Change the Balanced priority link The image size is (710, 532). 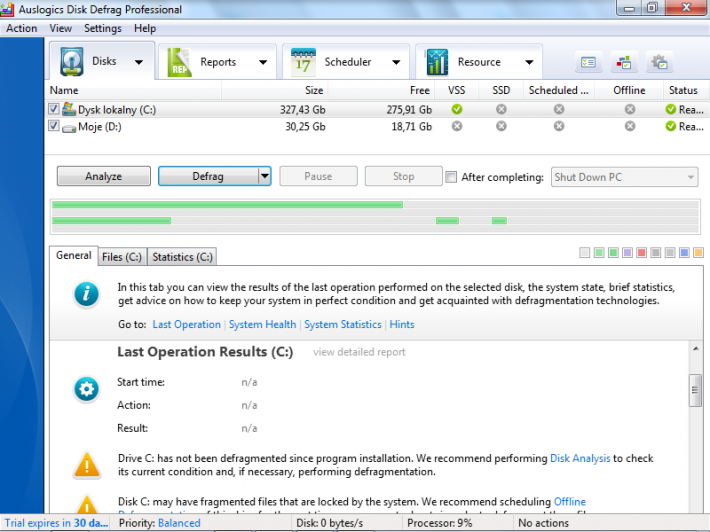click(x=179, y=523)
